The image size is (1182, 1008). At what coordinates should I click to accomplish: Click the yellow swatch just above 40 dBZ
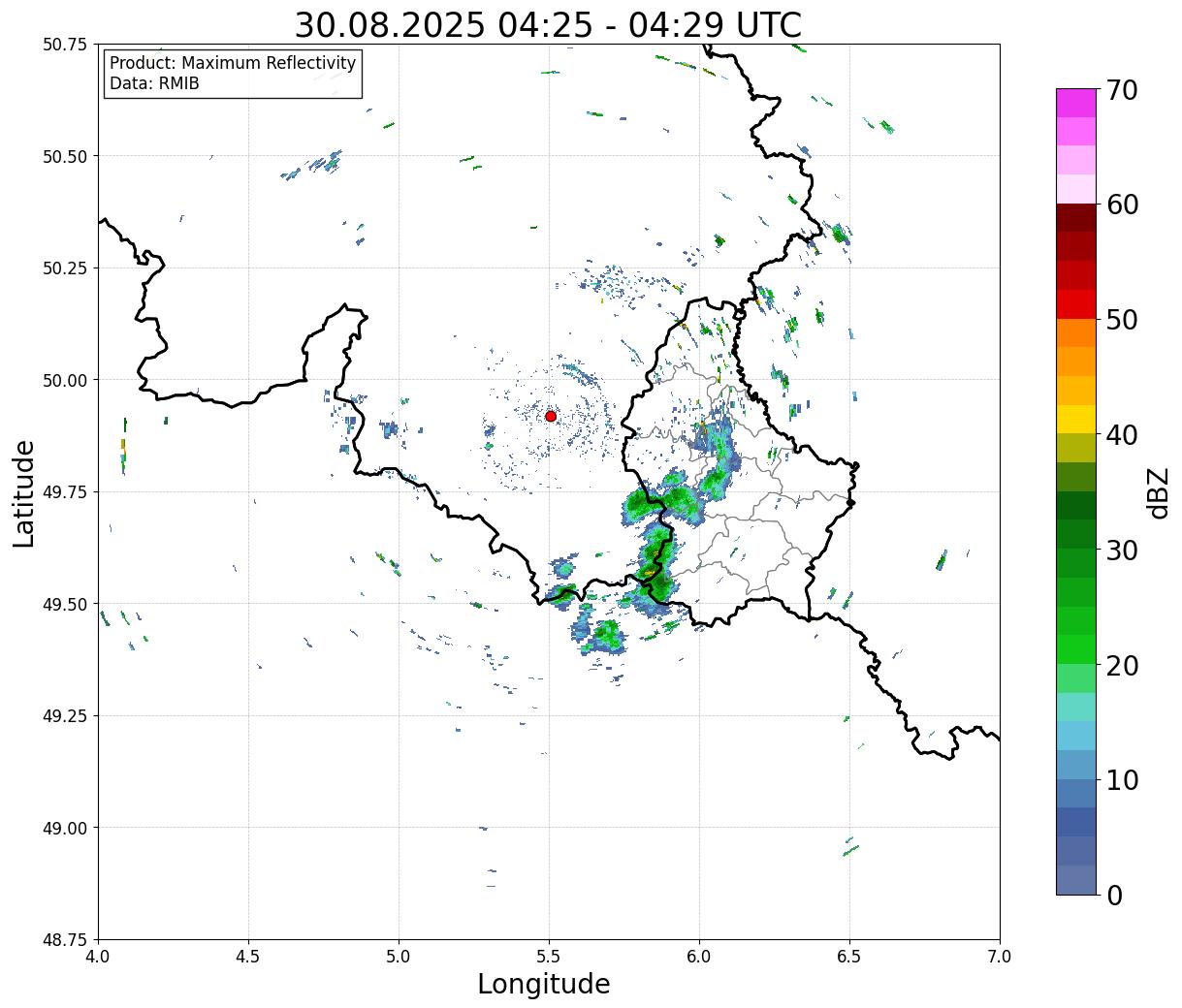[x=1076, y=420]
